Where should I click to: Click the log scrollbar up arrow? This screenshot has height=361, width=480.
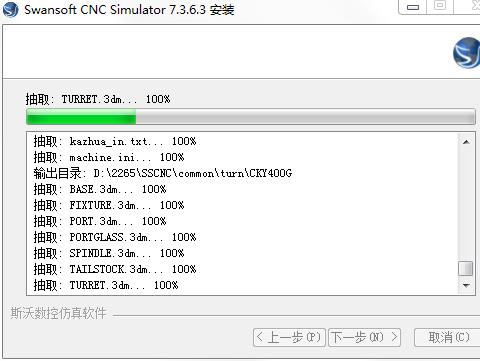(x=466, y=142)
